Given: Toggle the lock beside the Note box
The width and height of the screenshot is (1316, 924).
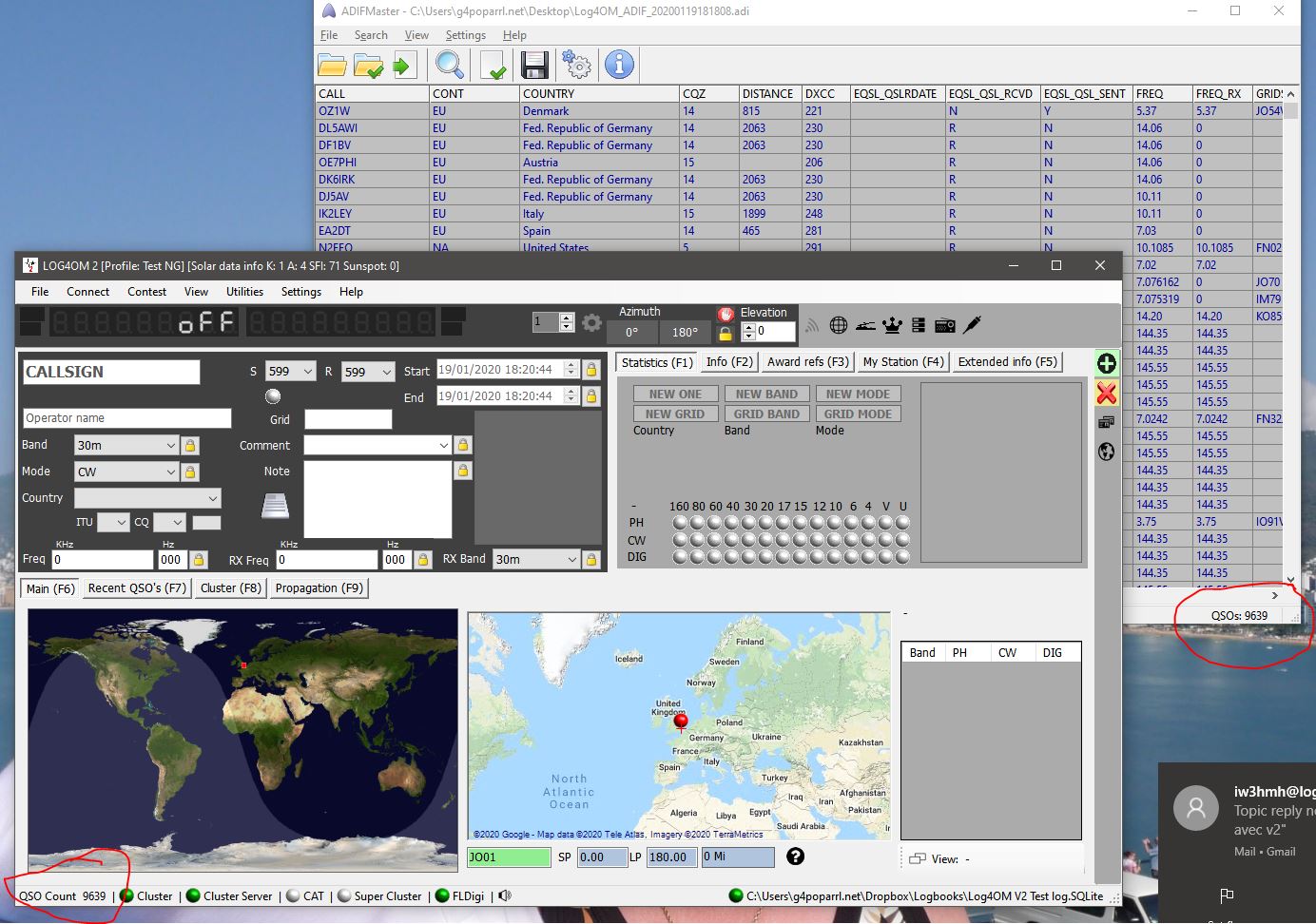Looking at the screenshot, I should coord(463,471).
